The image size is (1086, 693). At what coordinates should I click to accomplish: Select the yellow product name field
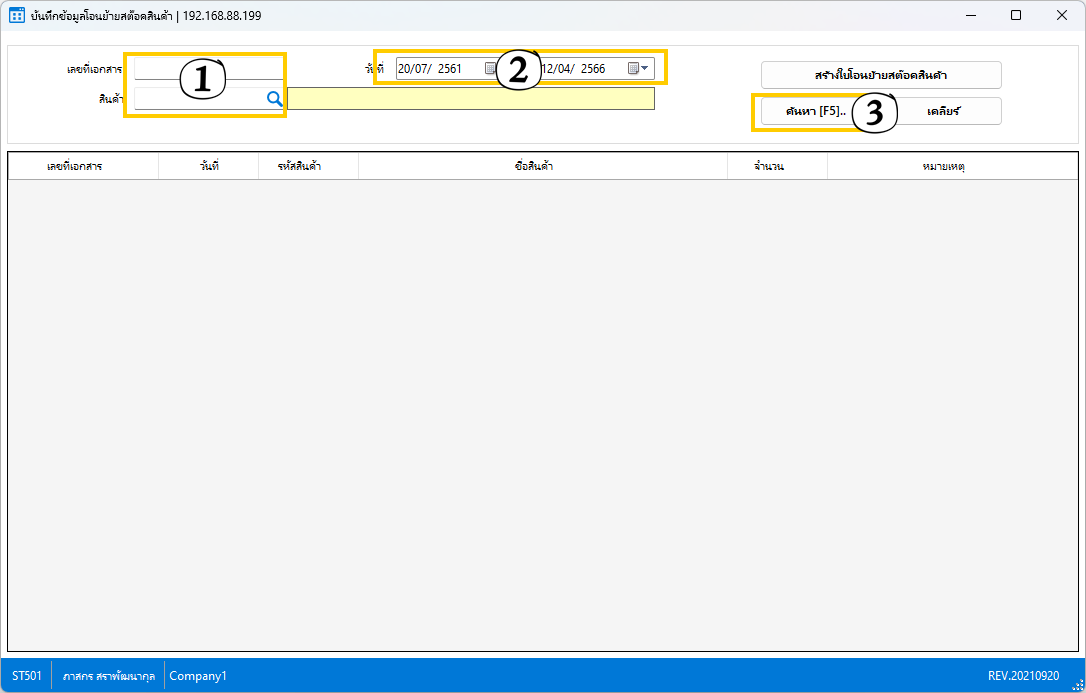point(470,98)
